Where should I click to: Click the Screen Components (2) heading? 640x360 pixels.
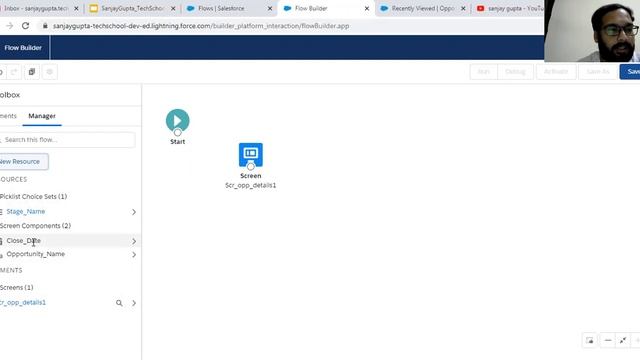tap(36, 226)
